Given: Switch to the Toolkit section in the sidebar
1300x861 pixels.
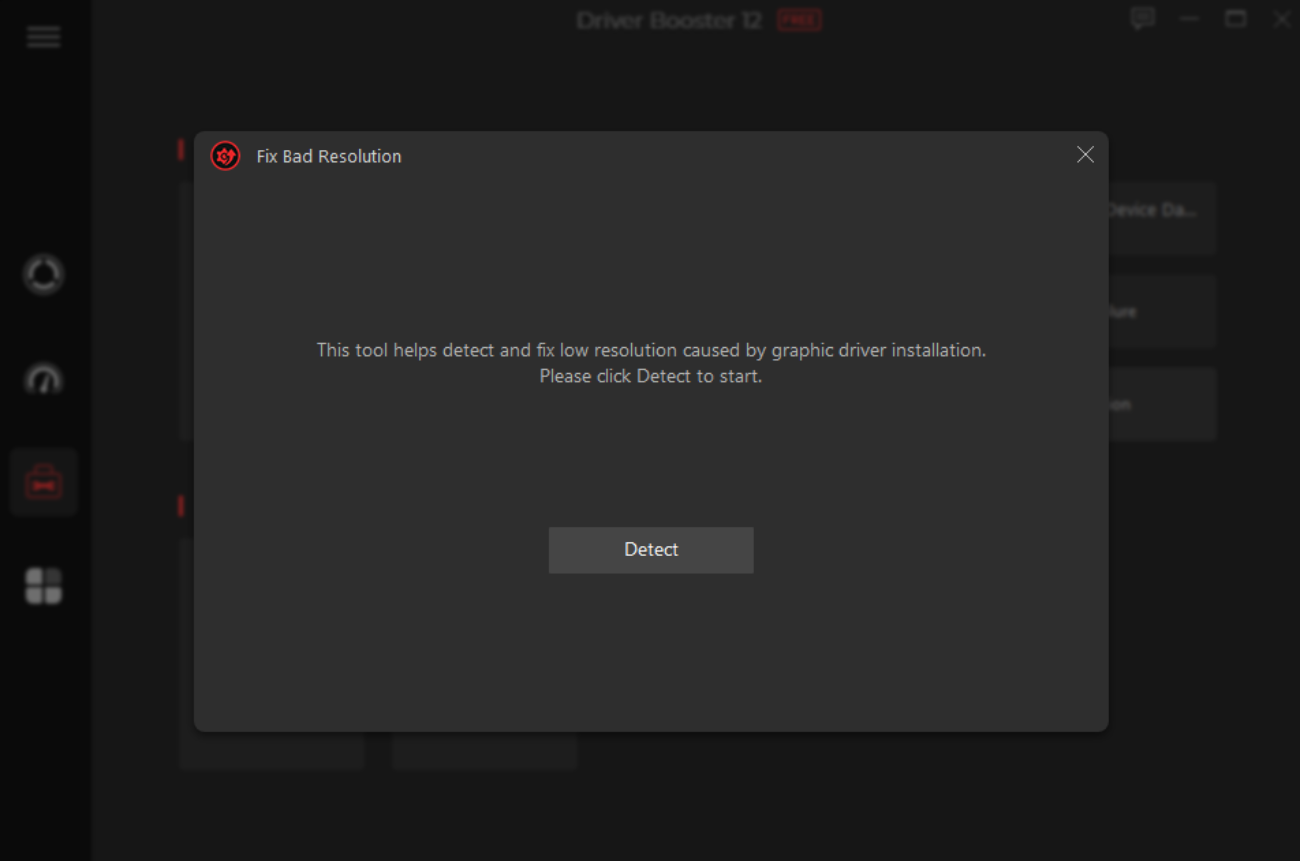Looking at the screenshot, I should tap(43, 481).
